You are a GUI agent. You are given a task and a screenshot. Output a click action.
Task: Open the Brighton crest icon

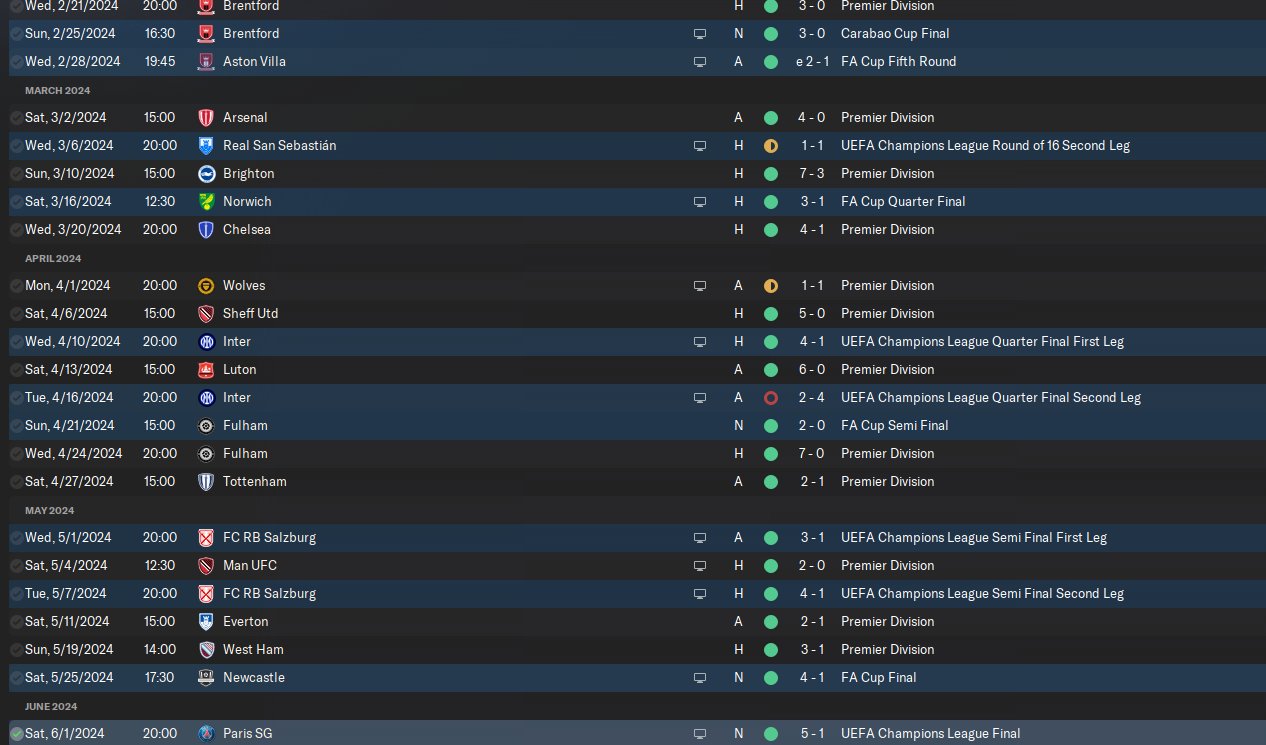(x=206, y=173)
